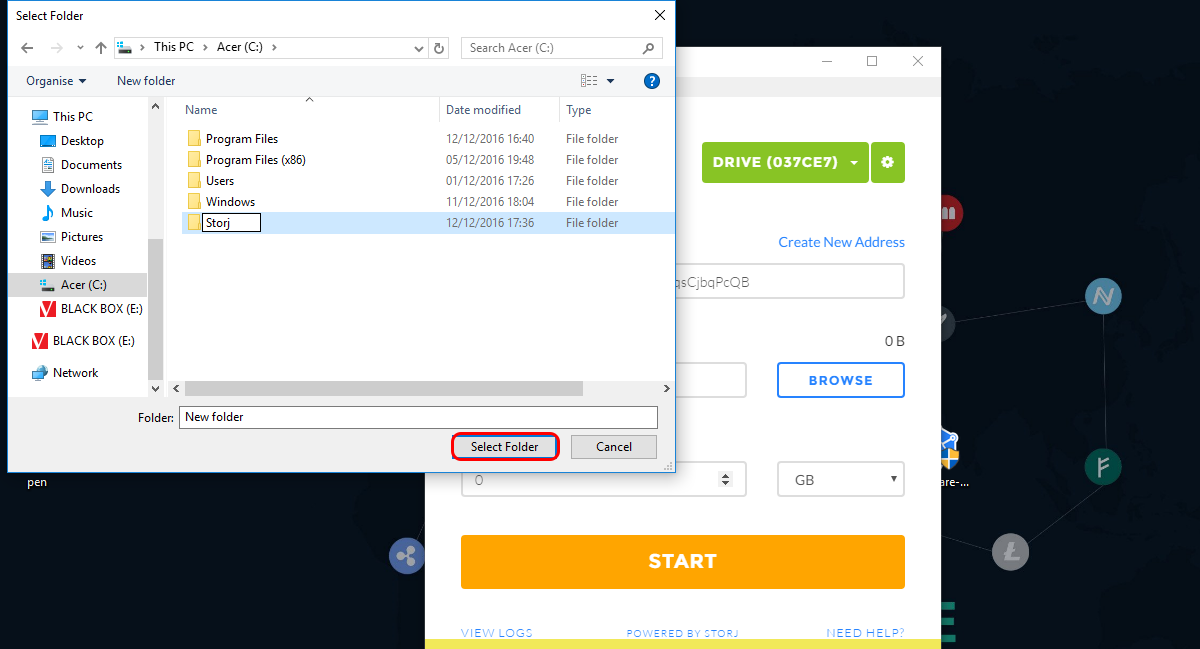Click the BROWSE button in Storj
Image resolution: width=1200 pixels, height=649 pixels.
pyautogui.click(x=841, y=380)
